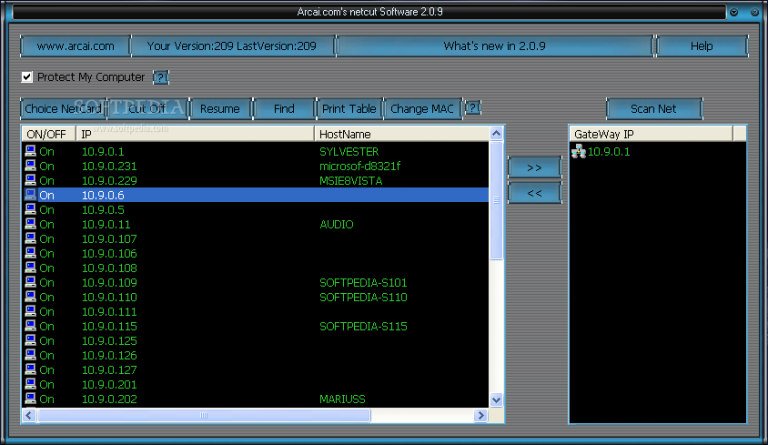Click the question mark icon after Change MAC

473,108
